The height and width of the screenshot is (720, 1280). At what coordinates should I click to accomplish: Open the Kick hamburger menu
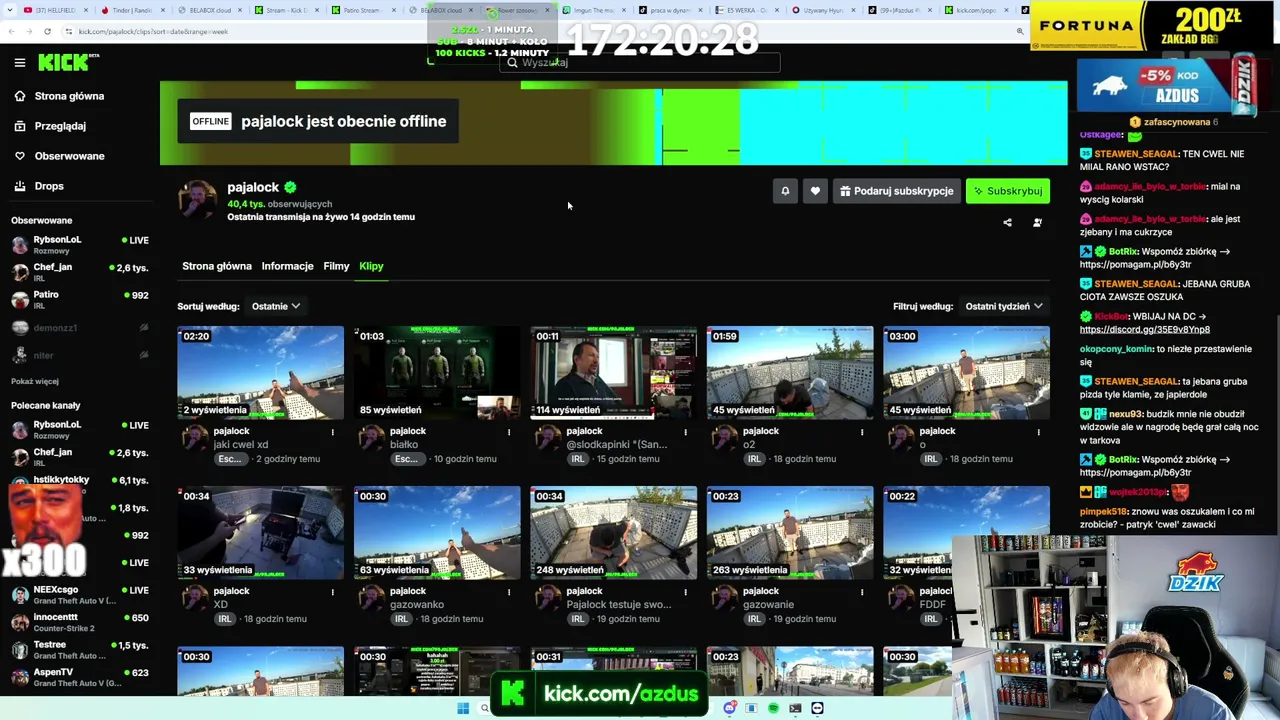click(19, 62)
